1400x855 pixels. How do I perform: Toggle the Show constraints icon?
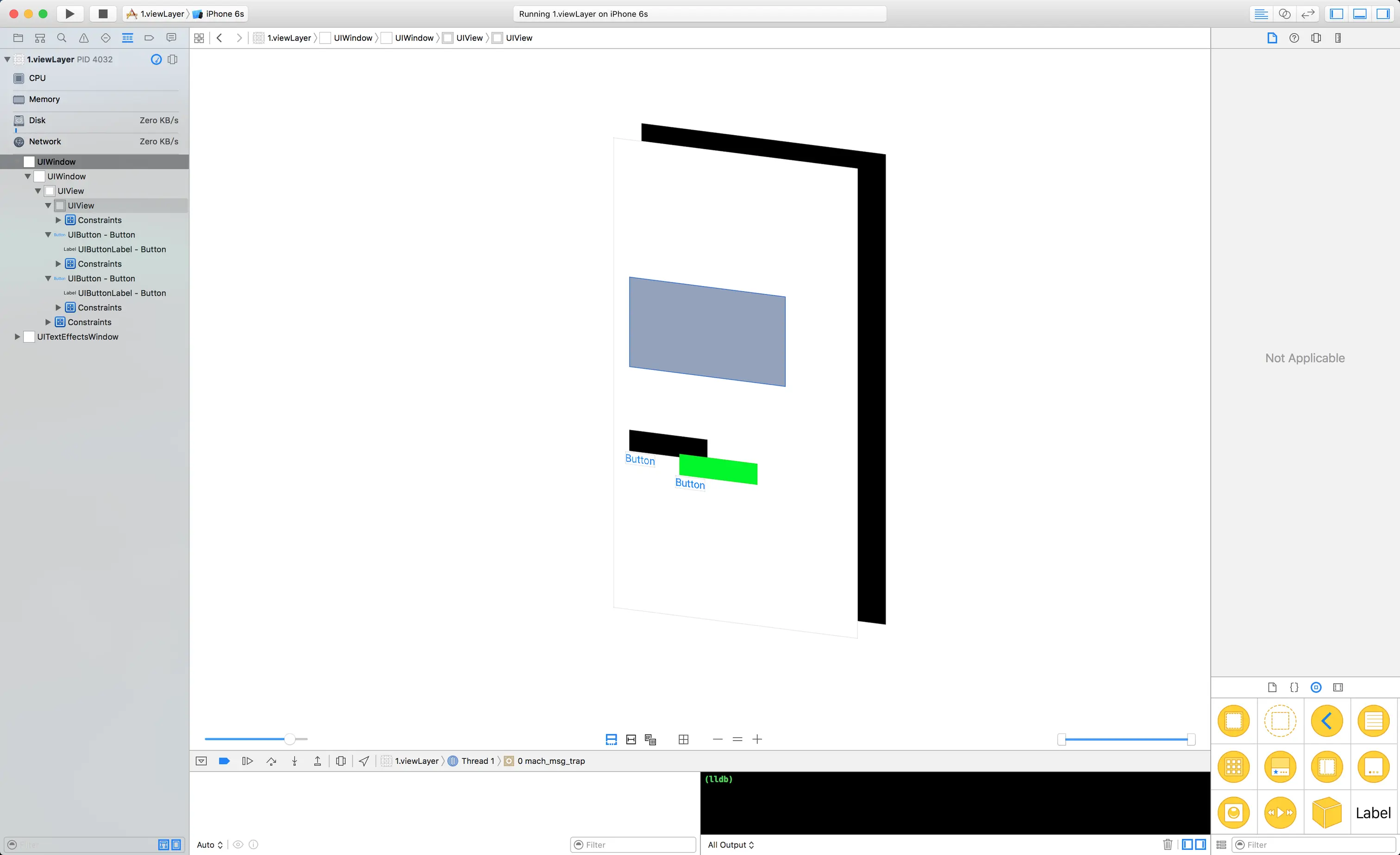tap(631, 739)
